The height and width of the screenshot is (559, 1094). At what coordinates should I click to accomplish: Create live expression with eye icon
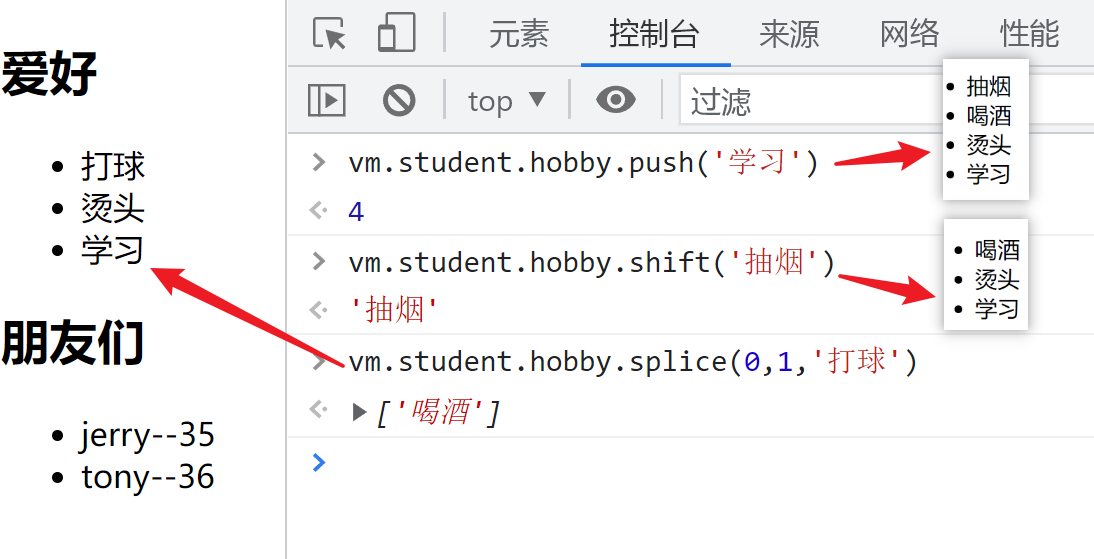[x=615, y=100]
